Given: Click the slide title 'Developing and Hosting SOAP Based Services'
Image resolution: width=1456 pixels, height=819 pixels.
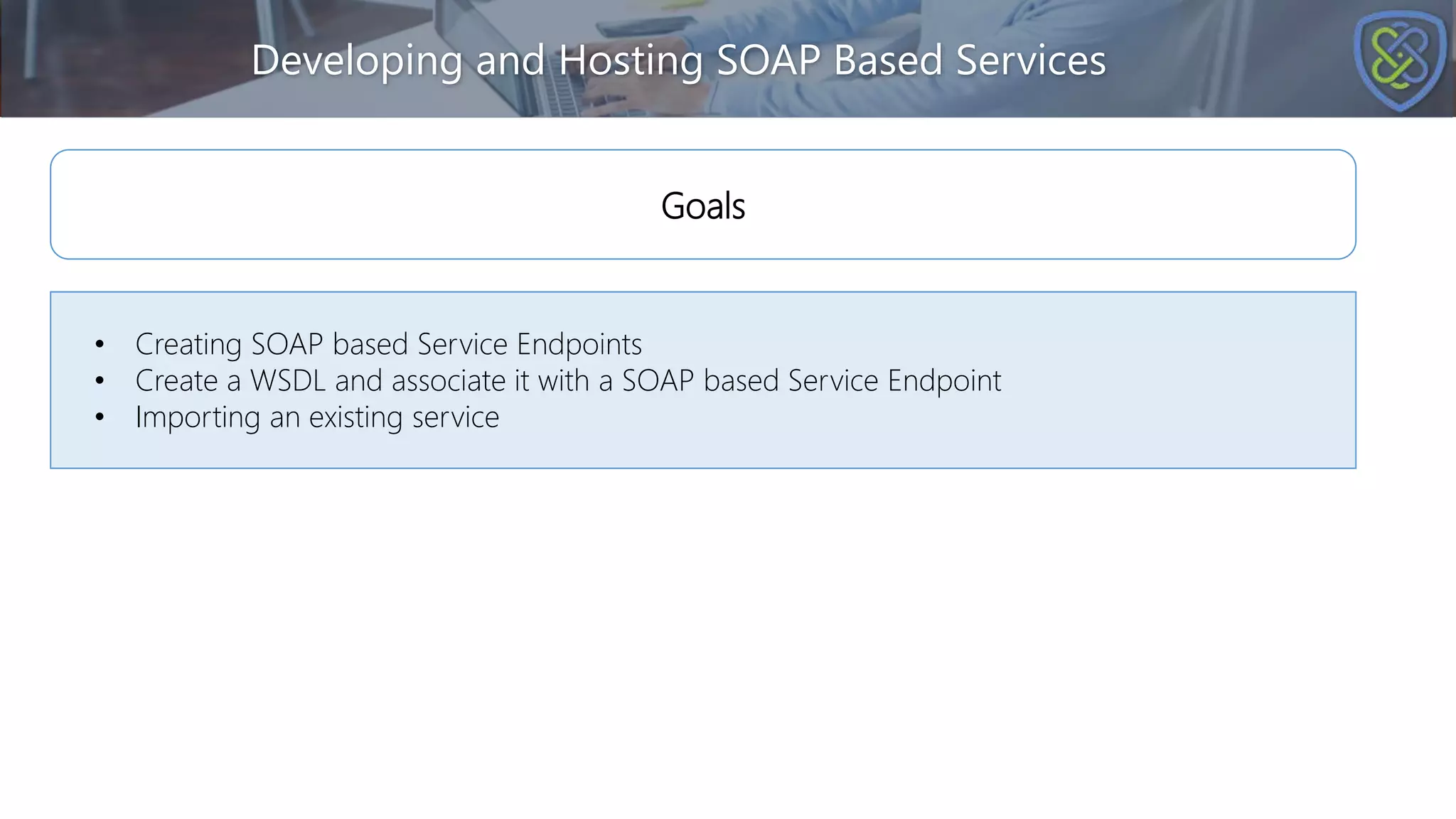Looking at the screenshot, I should pos(678,60).
